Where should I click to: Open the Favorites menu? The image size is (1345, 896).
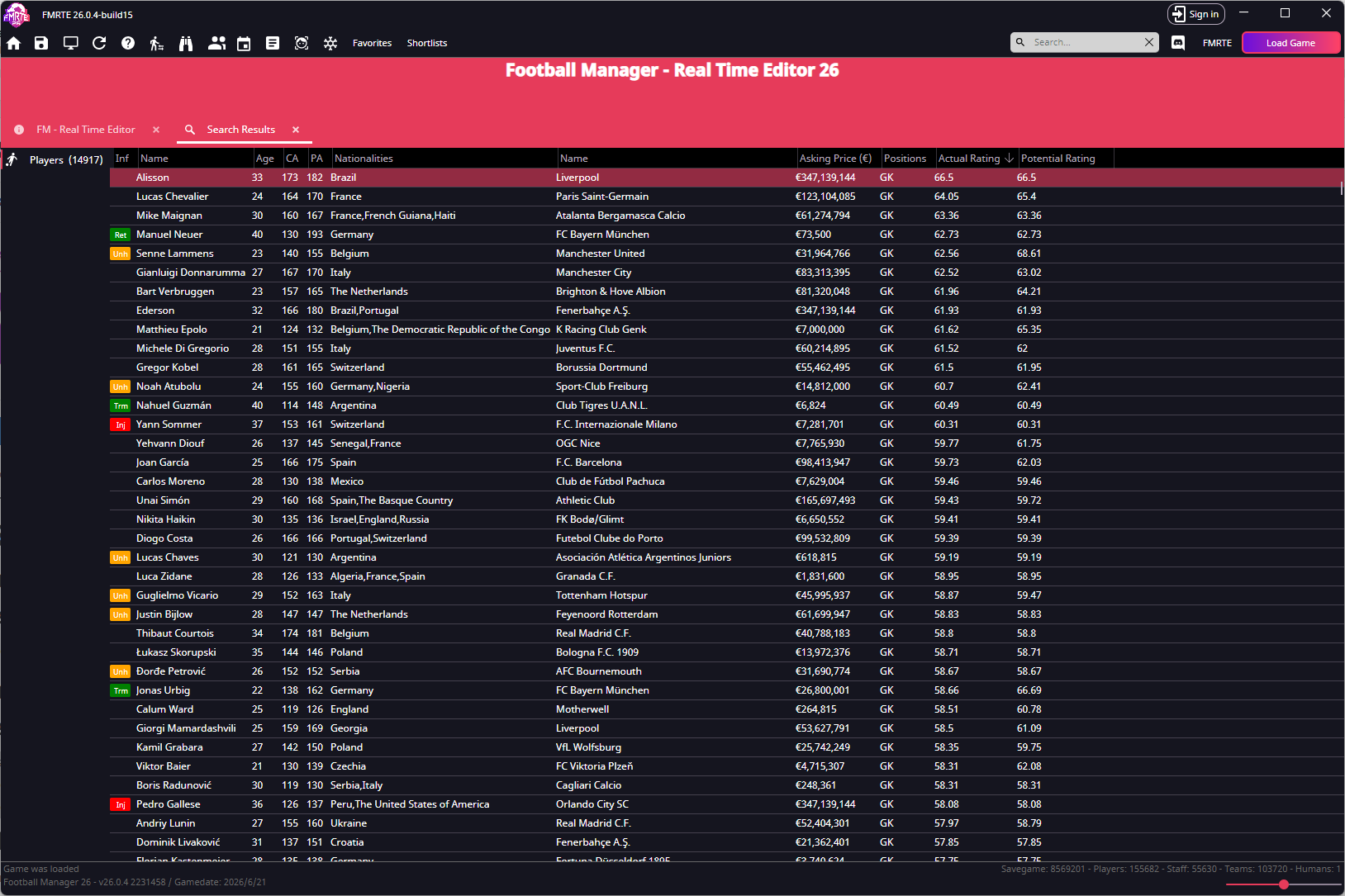coord(372,43)
